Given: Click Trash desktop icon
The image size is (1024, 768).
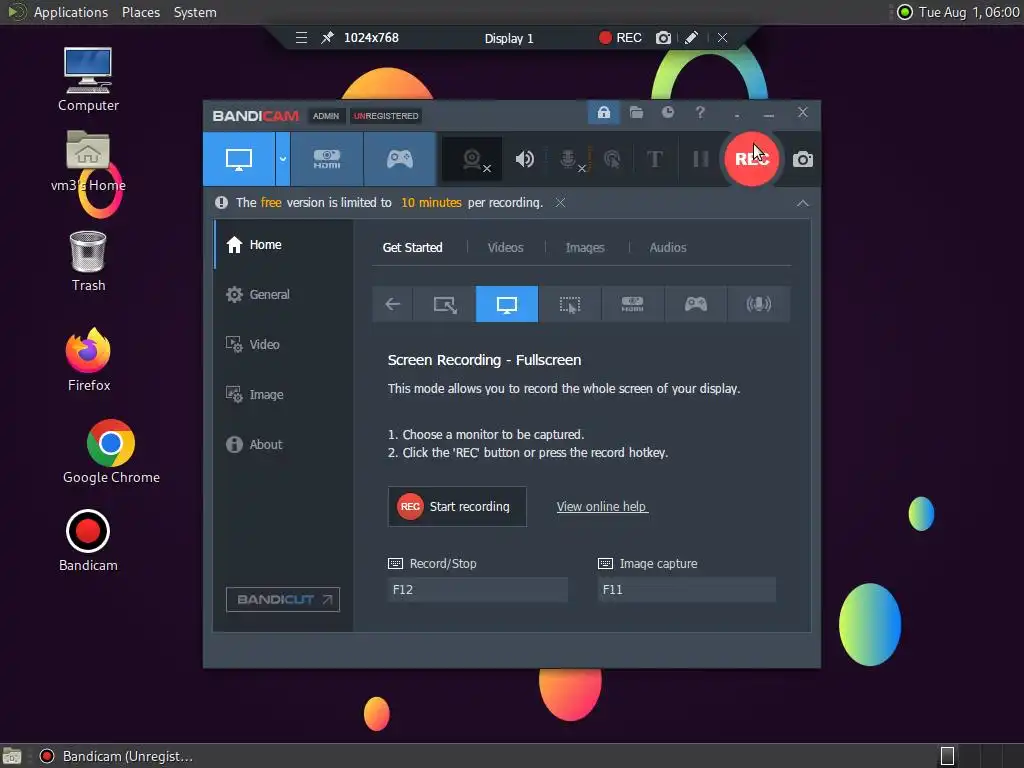Looking at the screenshot, I should click(88, 261).
